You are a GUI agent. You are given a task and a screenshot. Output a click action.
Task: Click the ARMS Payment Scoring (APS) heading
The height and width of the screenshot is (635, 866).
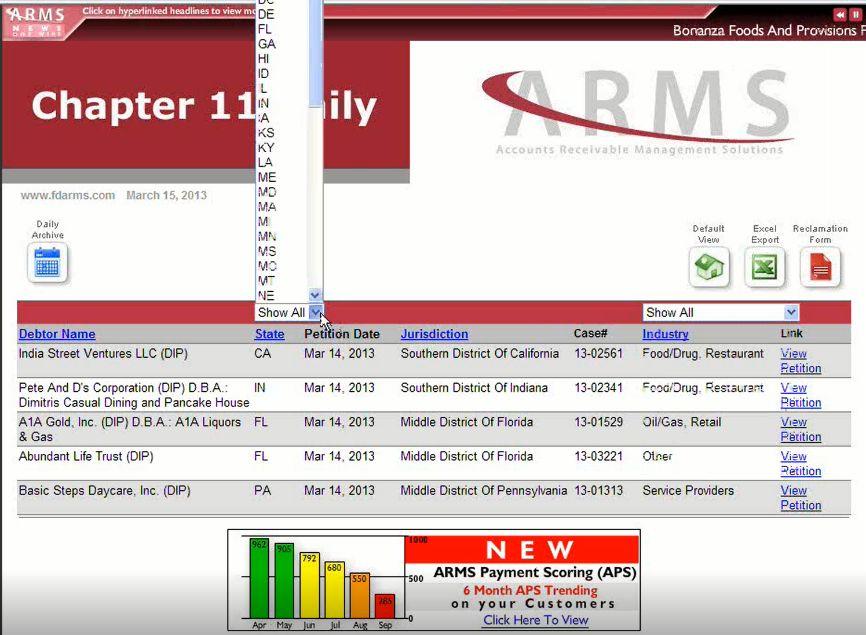535,572
